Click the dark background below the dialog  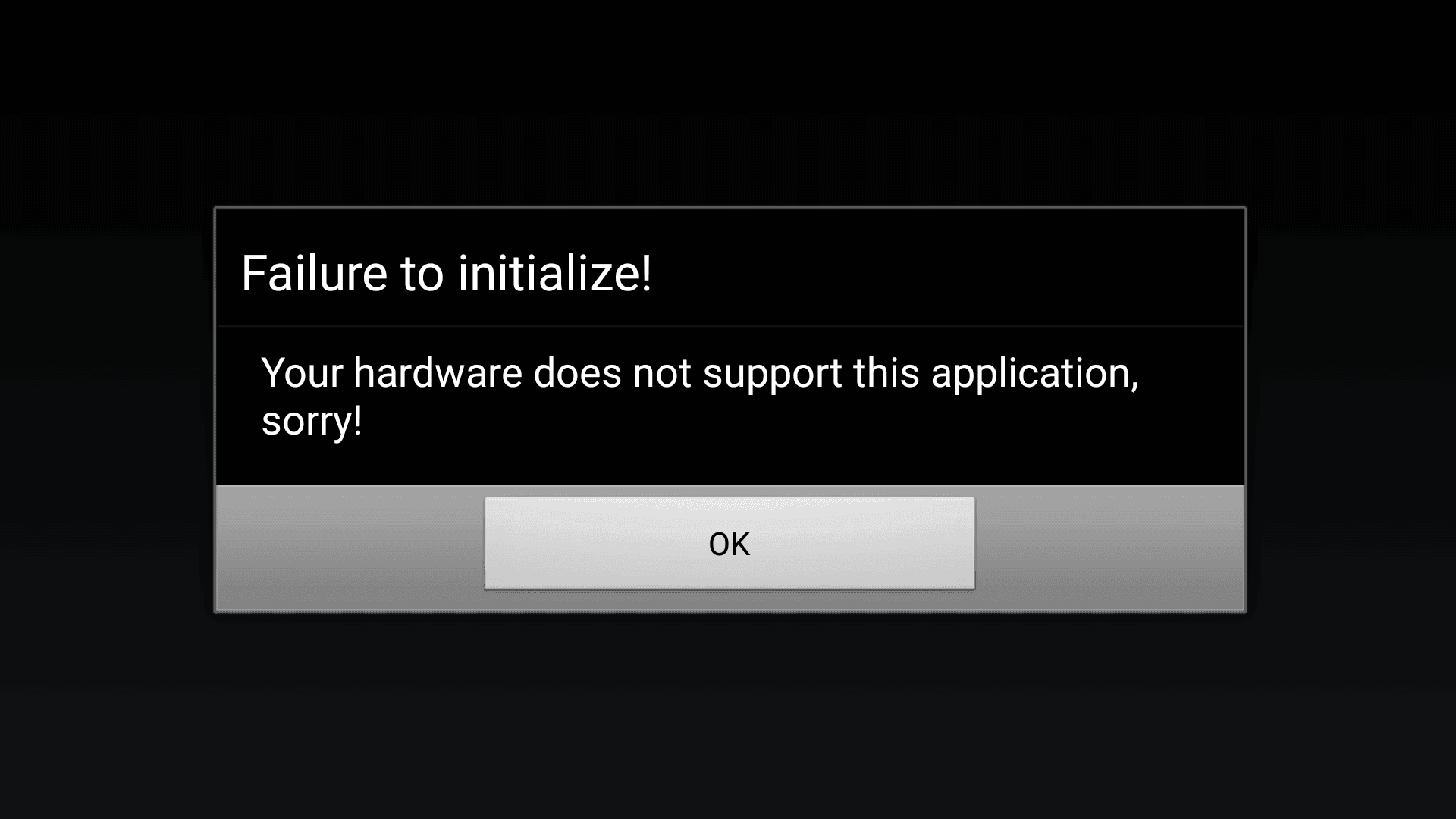(x=728, y=717)
